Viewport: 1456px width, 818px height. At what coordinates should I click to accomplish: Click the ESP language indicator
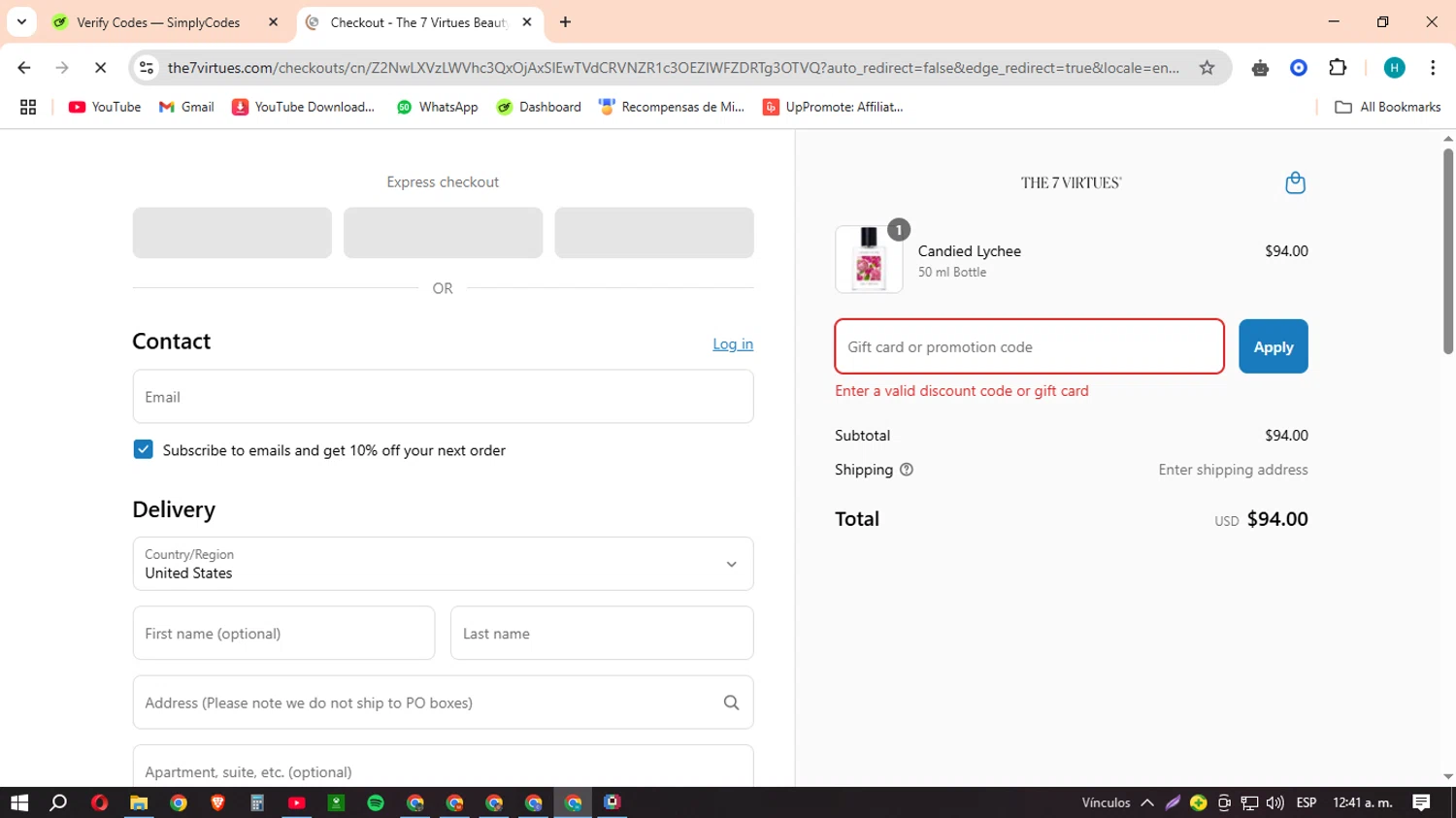tap(1307, 802)
